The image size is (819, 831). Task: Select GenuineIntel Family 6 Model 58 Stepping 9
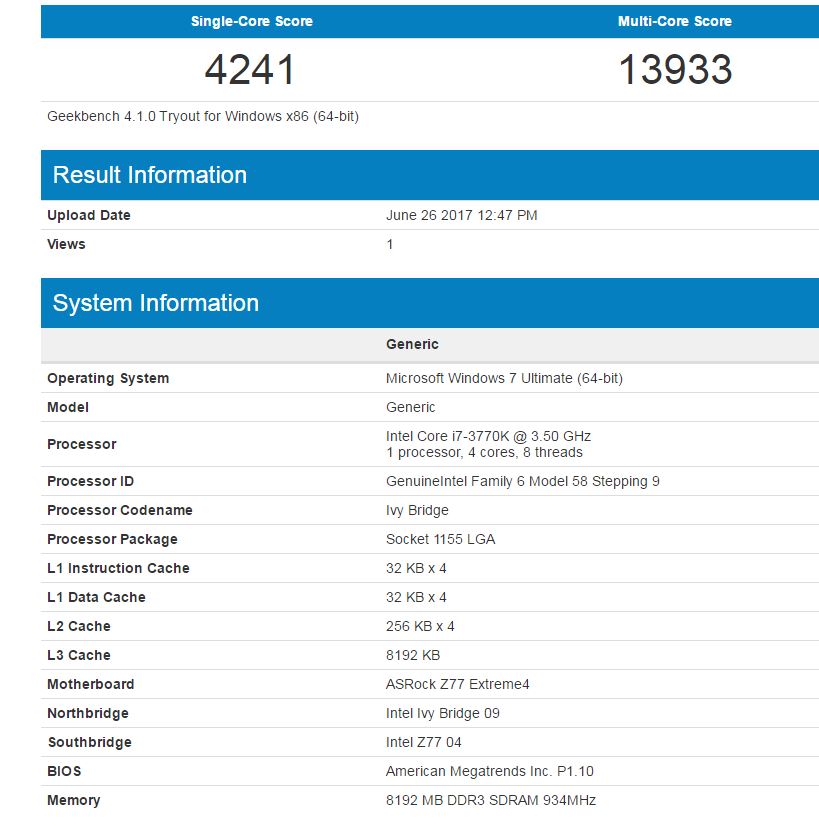click(523, 481)
